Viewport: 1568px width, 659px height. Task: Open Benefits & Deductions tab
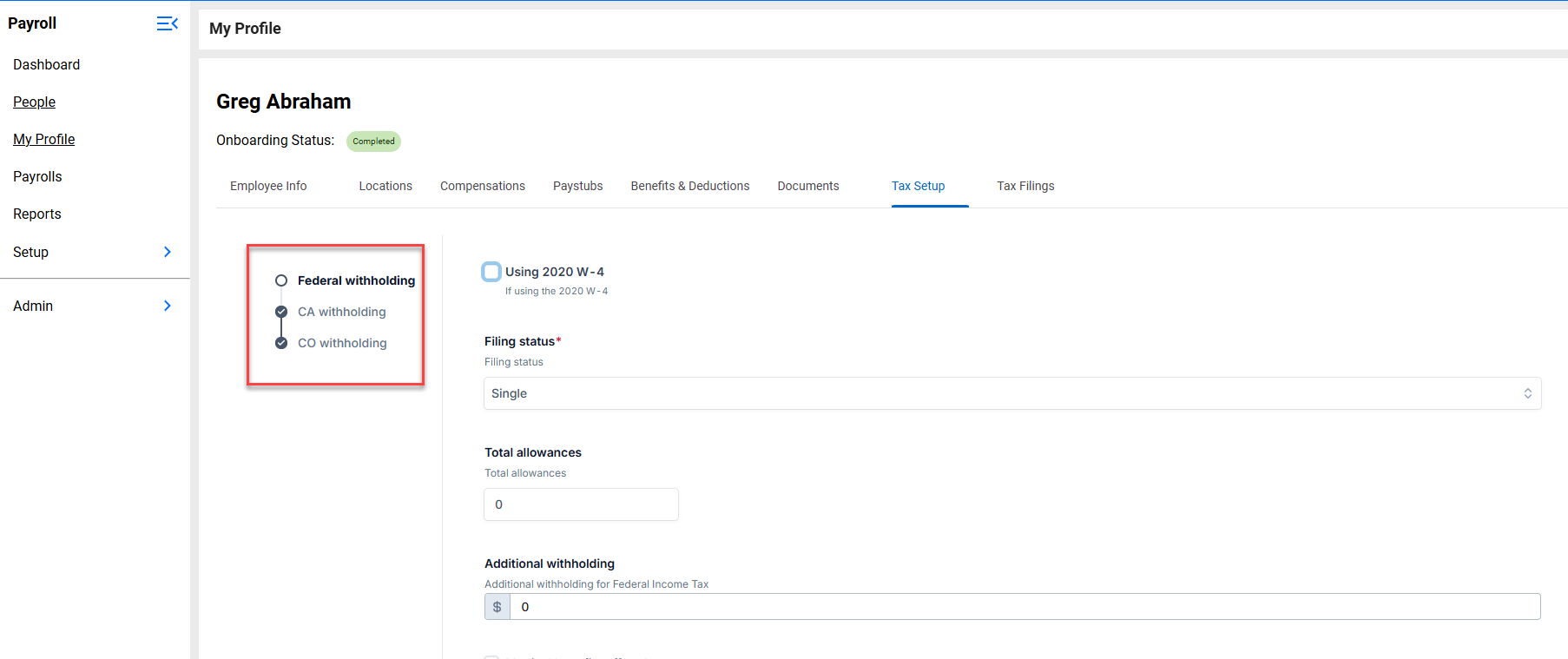690,186
